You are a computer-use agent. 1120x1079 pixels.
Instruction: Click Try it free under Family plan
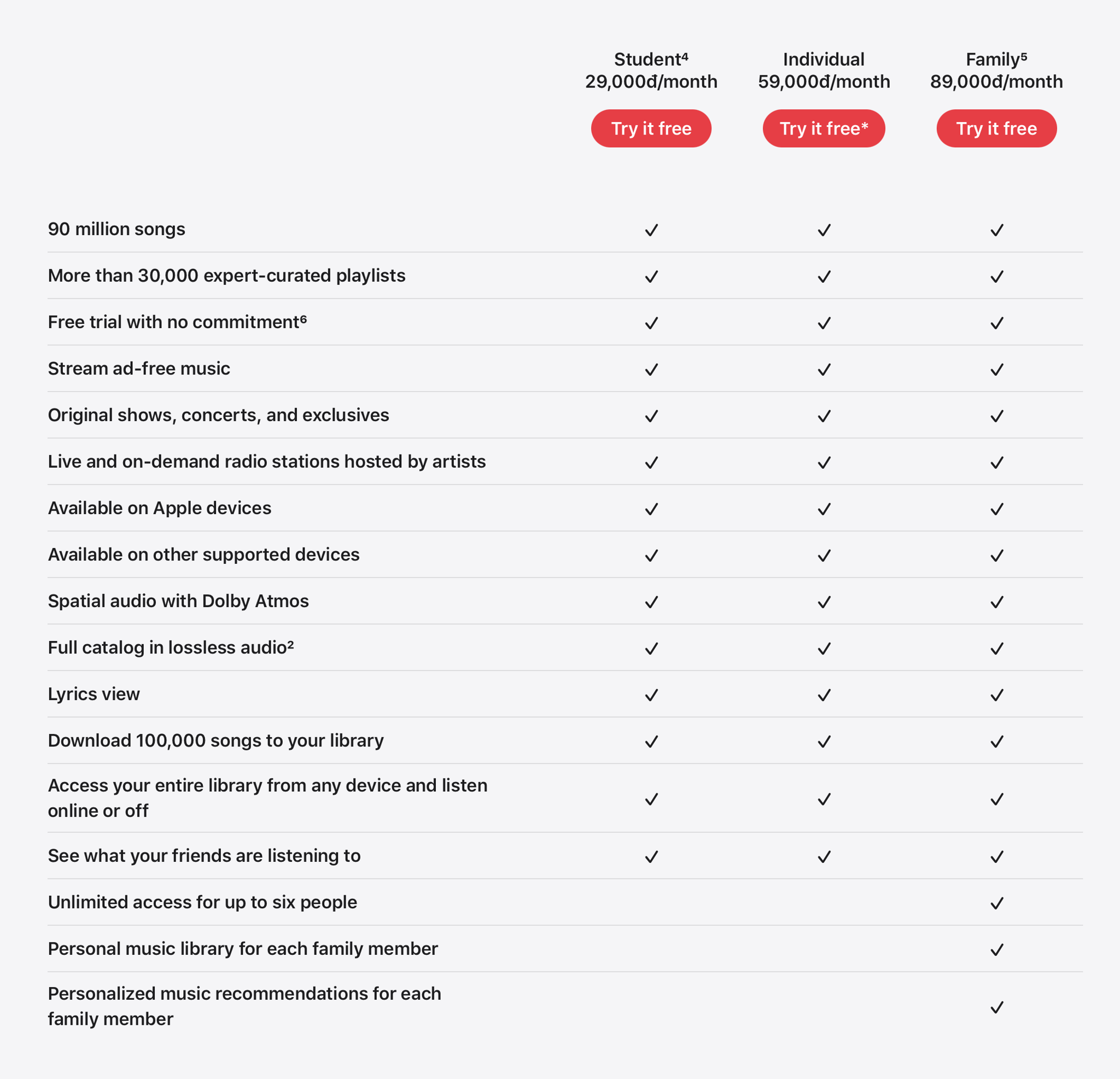996,129
